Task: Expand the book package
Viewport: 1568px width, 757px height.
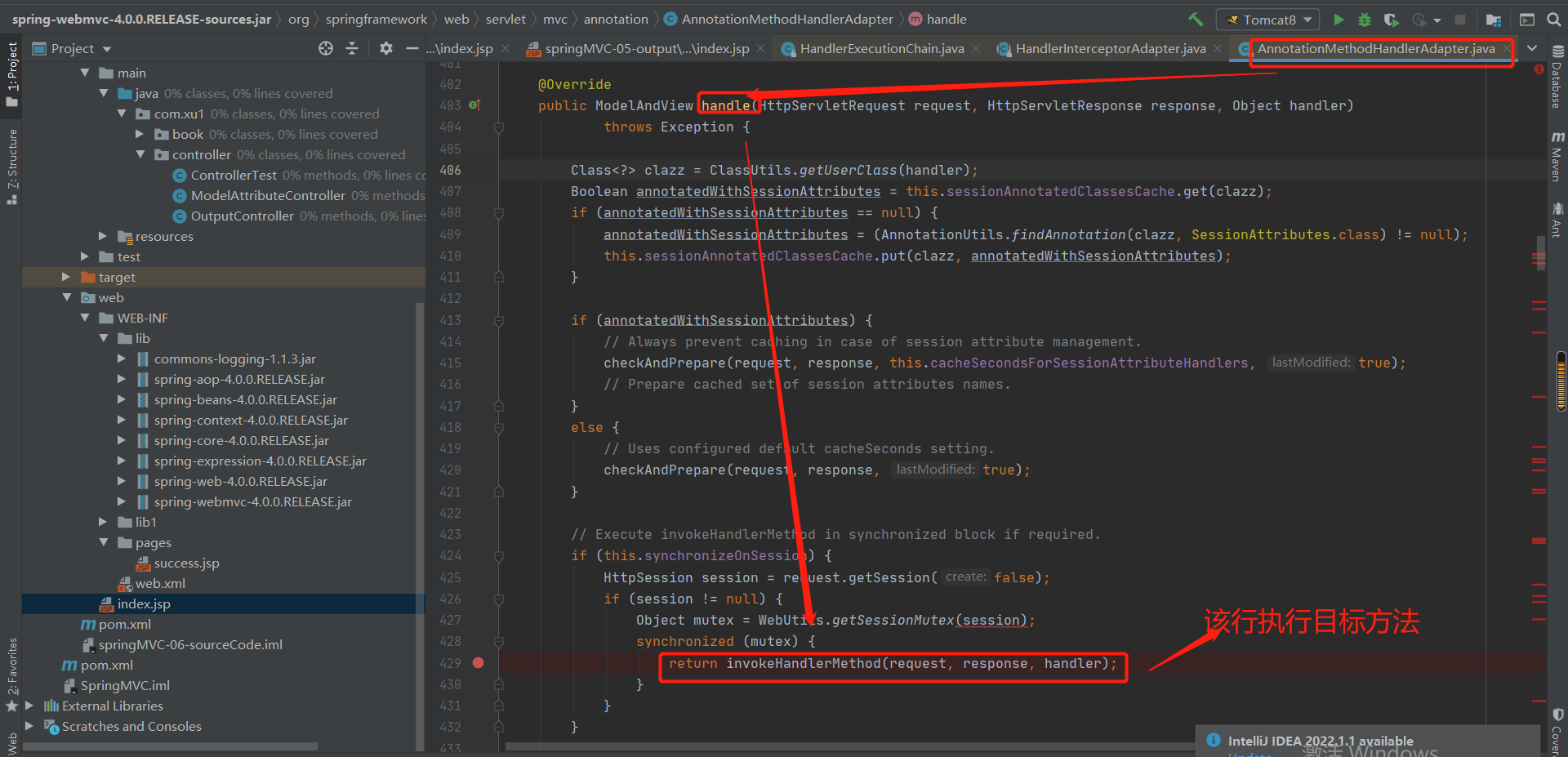Action: click(140, 134)
